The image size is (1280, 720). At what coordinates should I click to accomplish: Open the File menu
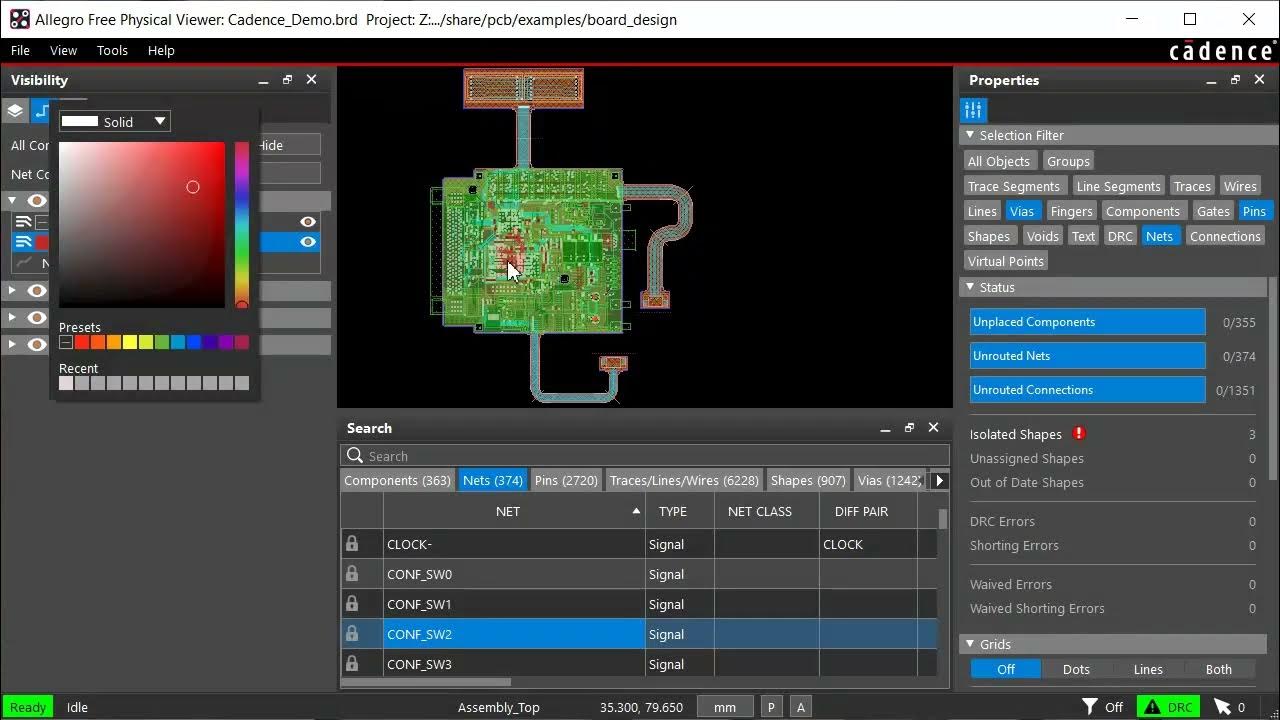(20, 50)
